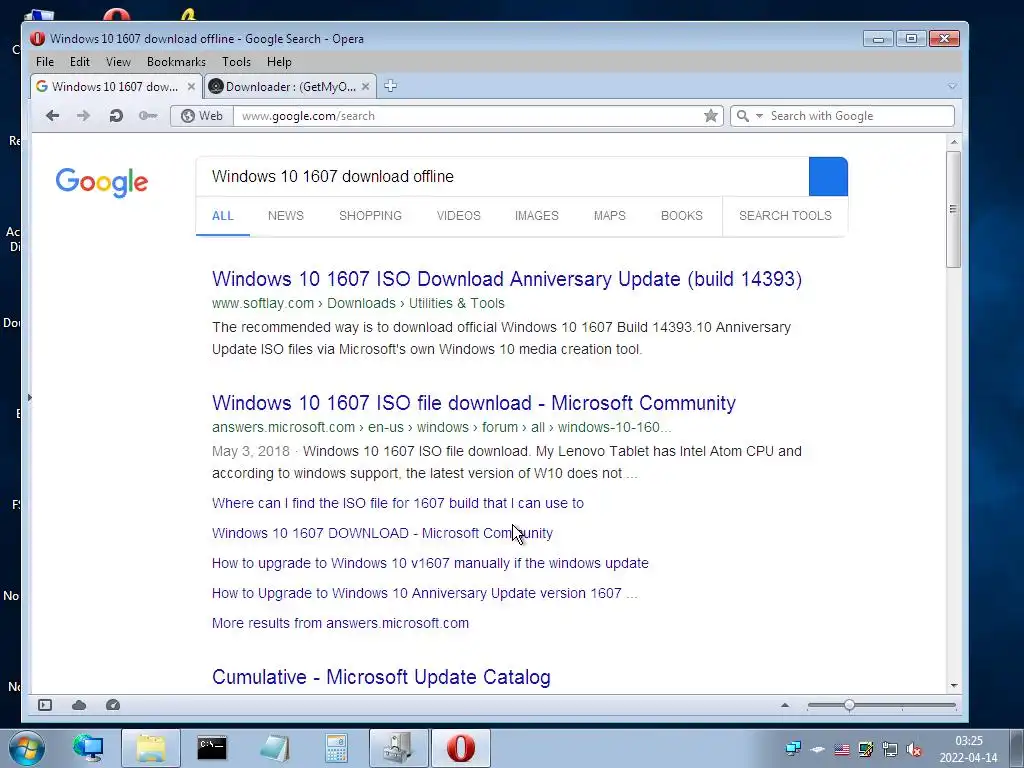1024x768 pixels.
Task: Toggle the panel button in status bar
Action: tap(45, 705)
